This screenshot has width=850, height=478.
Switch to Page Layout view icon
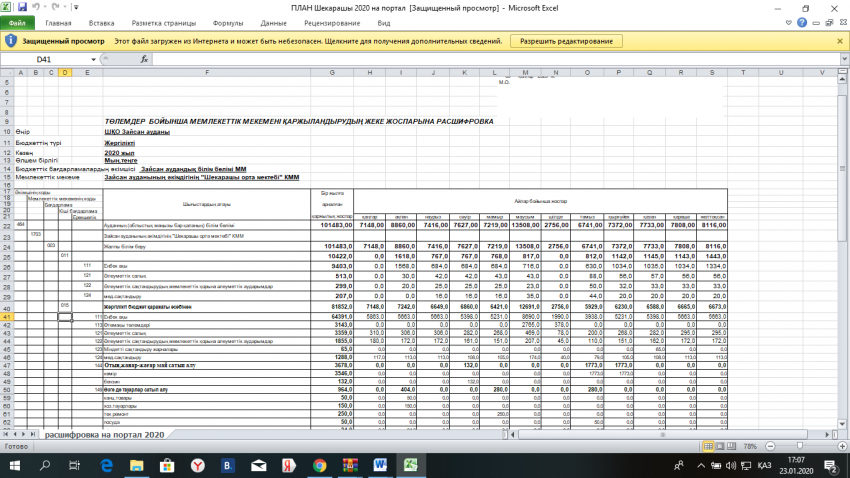tap(720, 446)
